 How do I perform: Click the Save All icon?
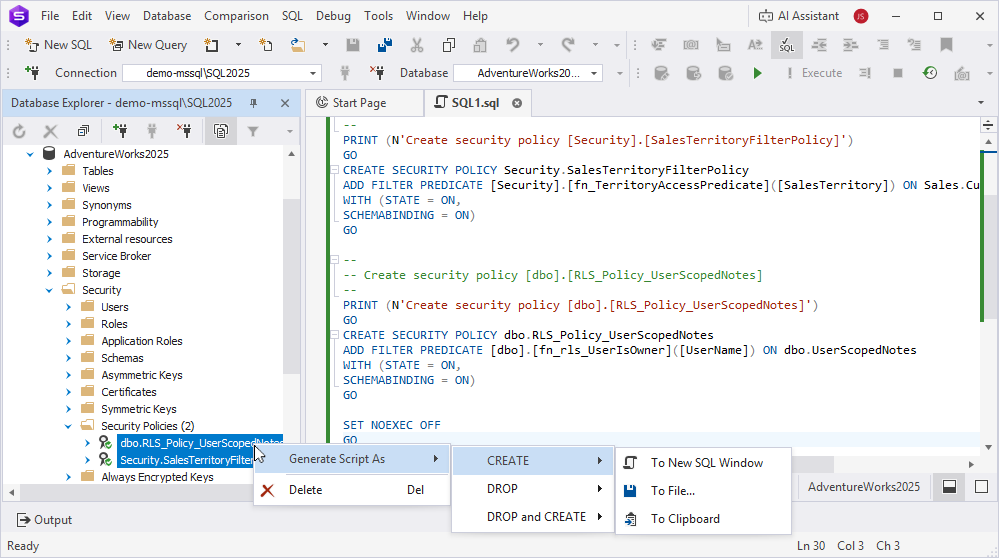[x=385, y=45]
